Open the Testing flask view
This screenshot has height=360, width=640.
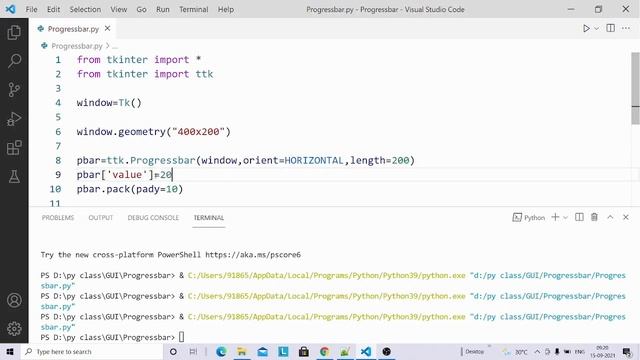tap(14, 177)
